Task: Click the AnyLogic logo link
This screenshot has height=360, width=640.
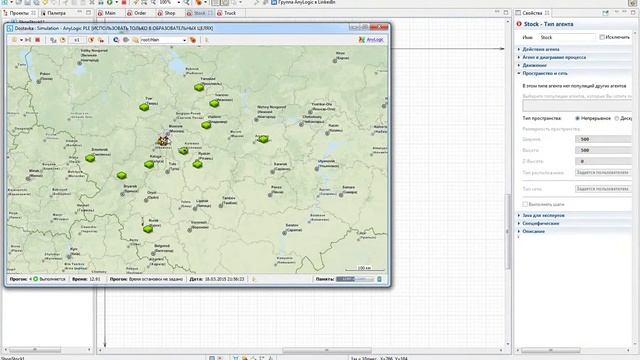Action: (371, 40)
